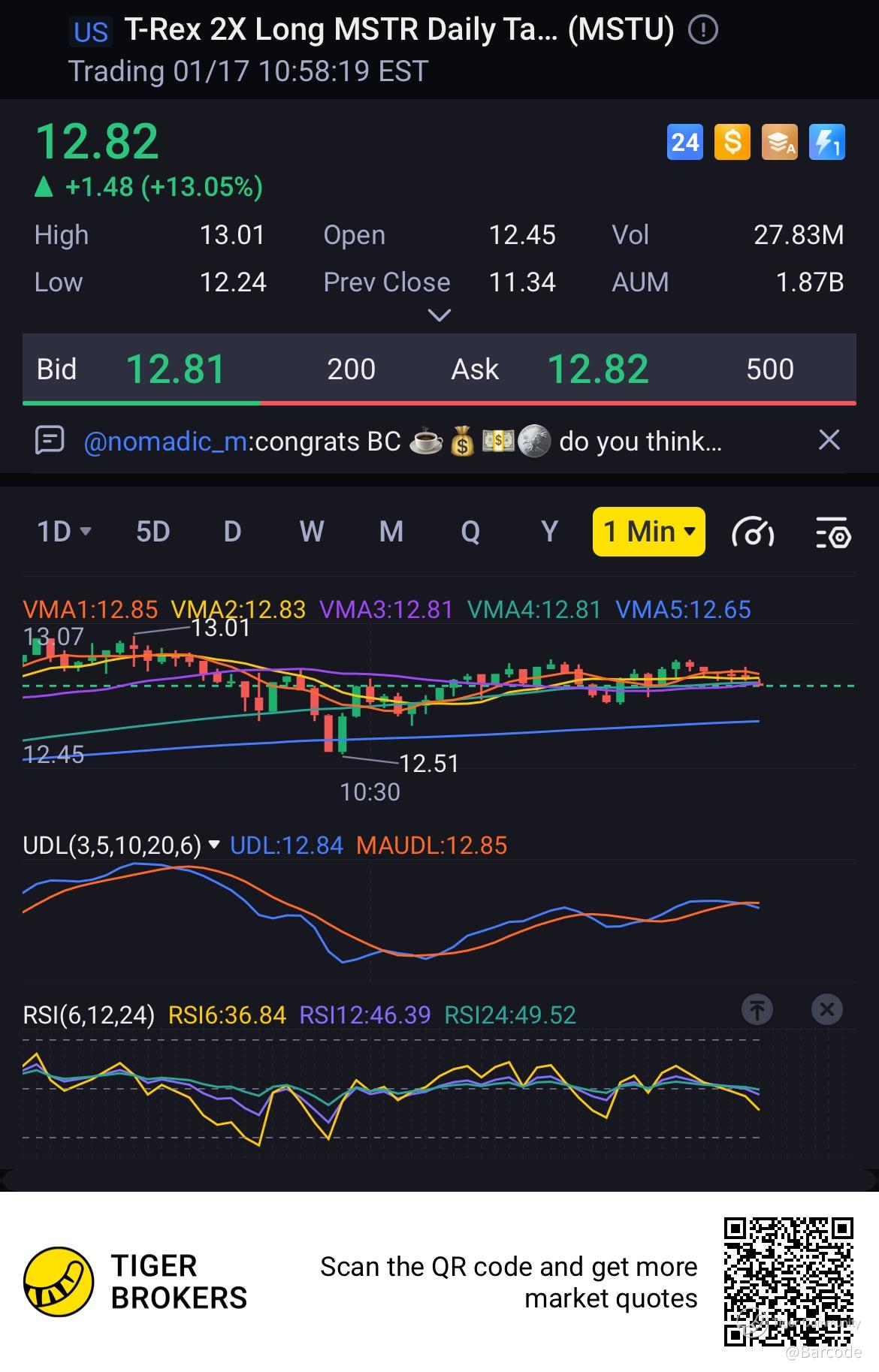Tap Trading 01/17 10:58:19 EST status
The width and height of the screenshot is (879, 1372).
(x=248, y=71)
